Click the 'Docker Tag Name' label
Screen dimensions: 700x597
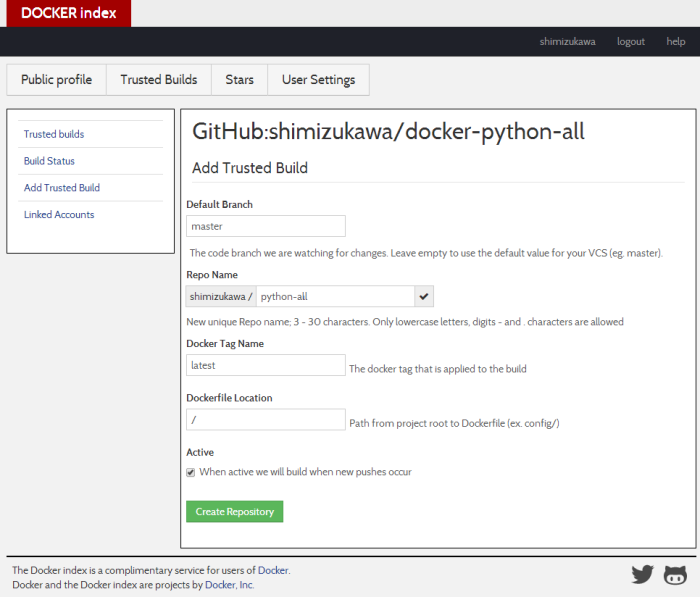(225, 344)
